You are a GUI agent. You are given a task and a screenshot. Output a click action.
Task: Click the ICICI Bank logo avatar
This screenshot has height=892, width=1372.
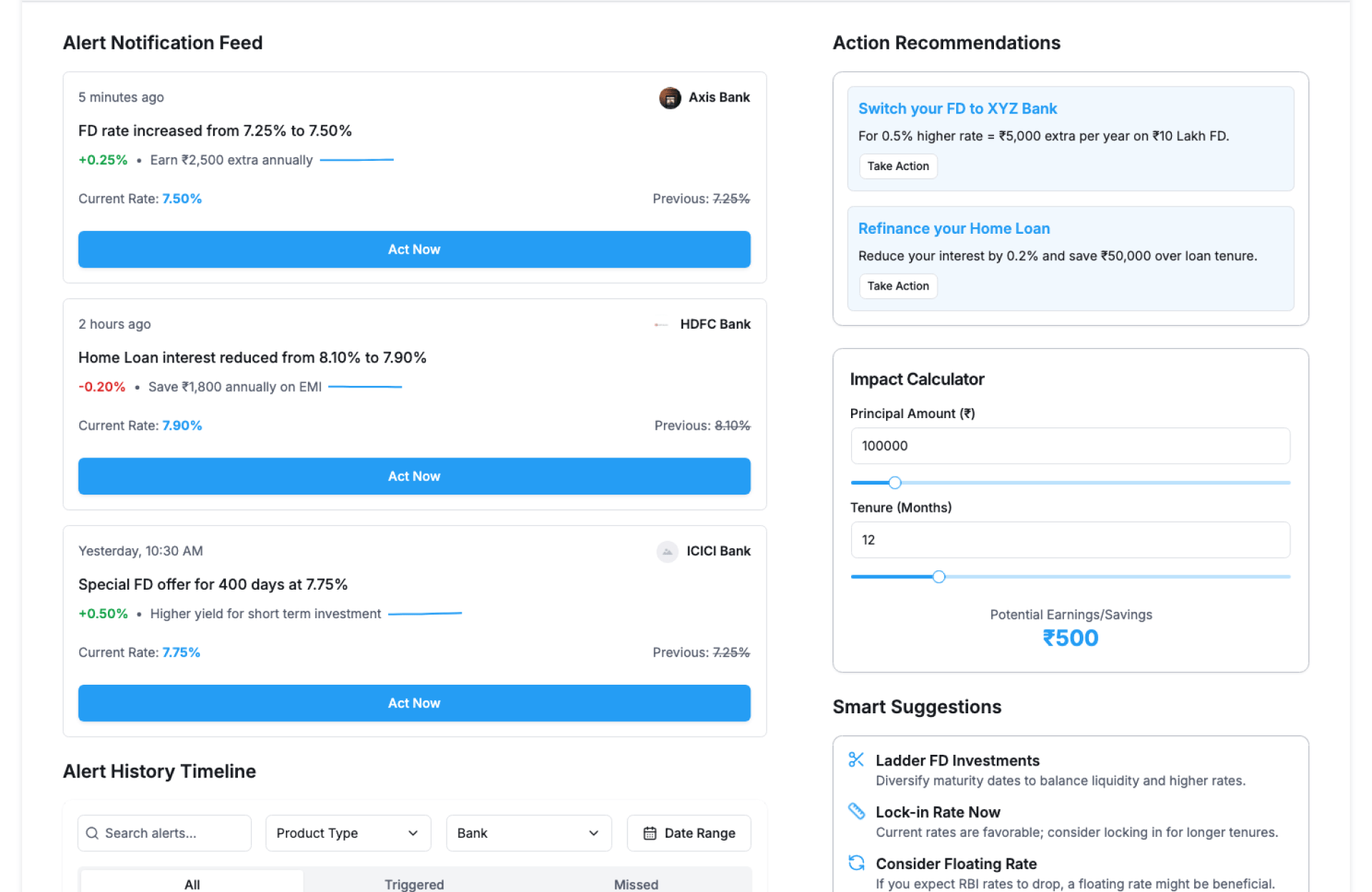(x=667, y=551)
